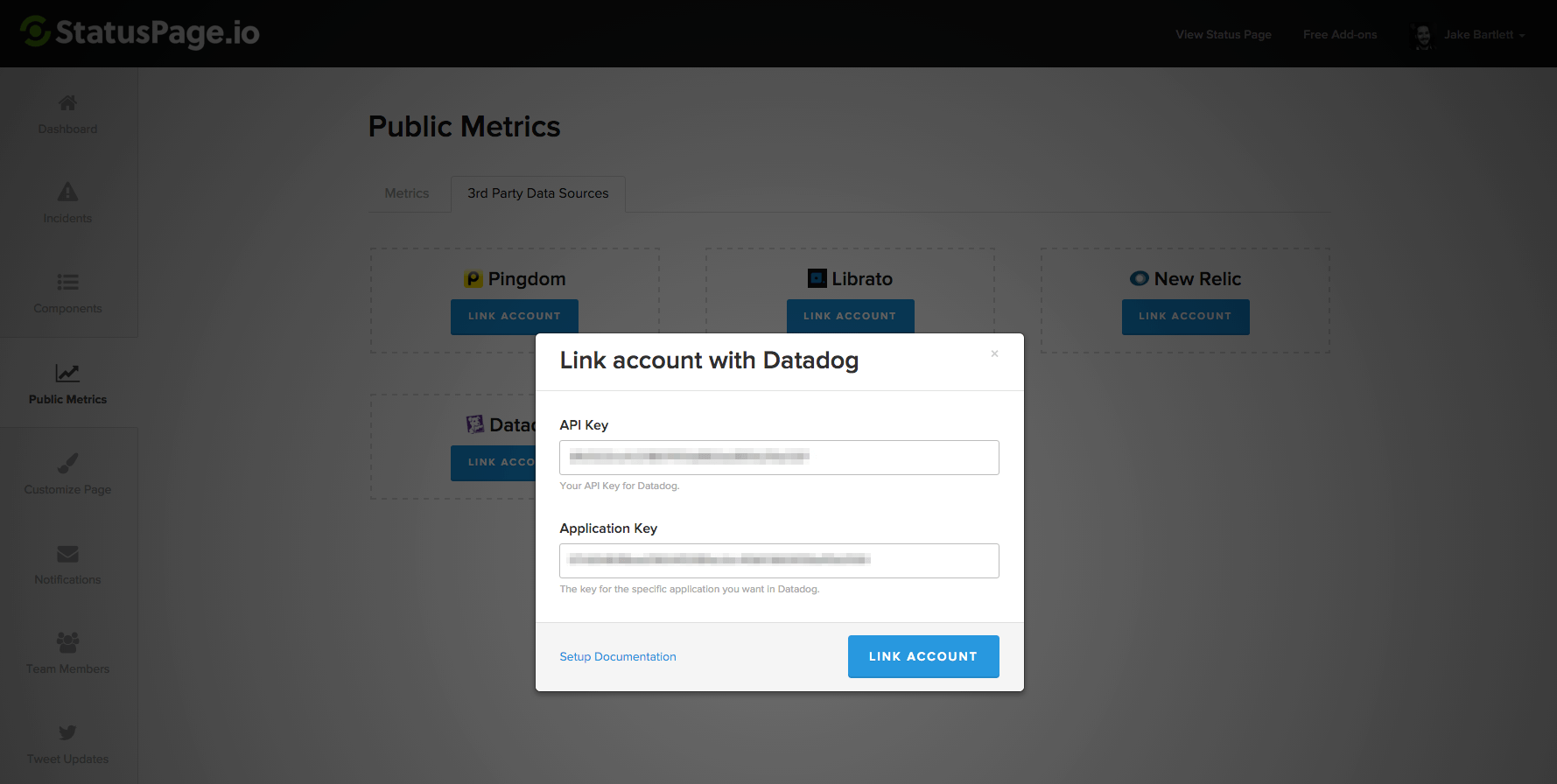Viewport: 1557px width, 784px height.
Task: Switch to the Metrics tab
Action: click(407, 193)
